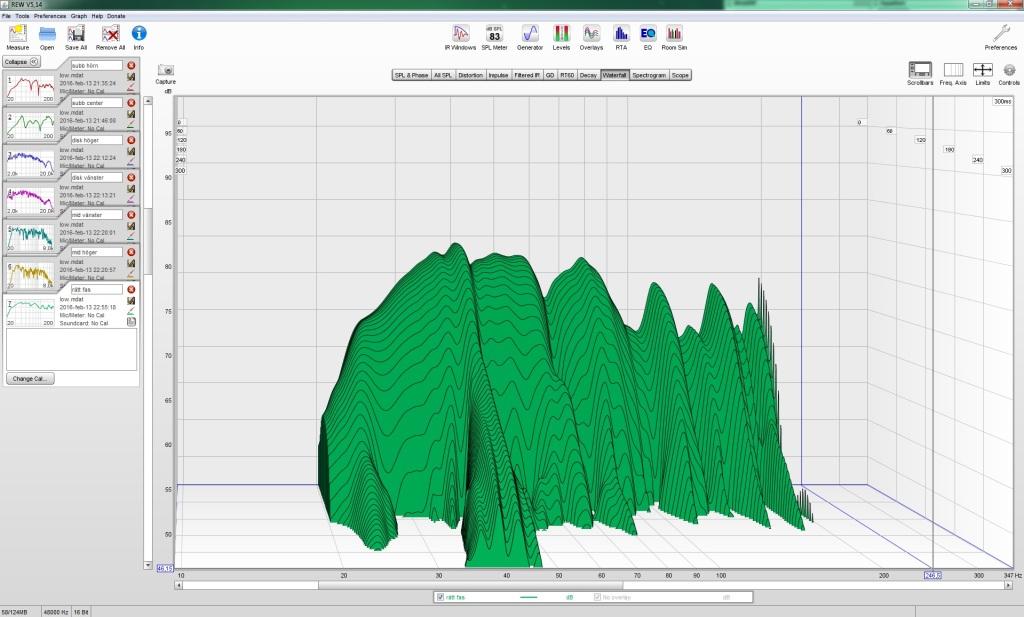Image resolution: width=1024 pixels, height=617 pixels.
Task: Open the SPL Meter
Action: point(494,37)
